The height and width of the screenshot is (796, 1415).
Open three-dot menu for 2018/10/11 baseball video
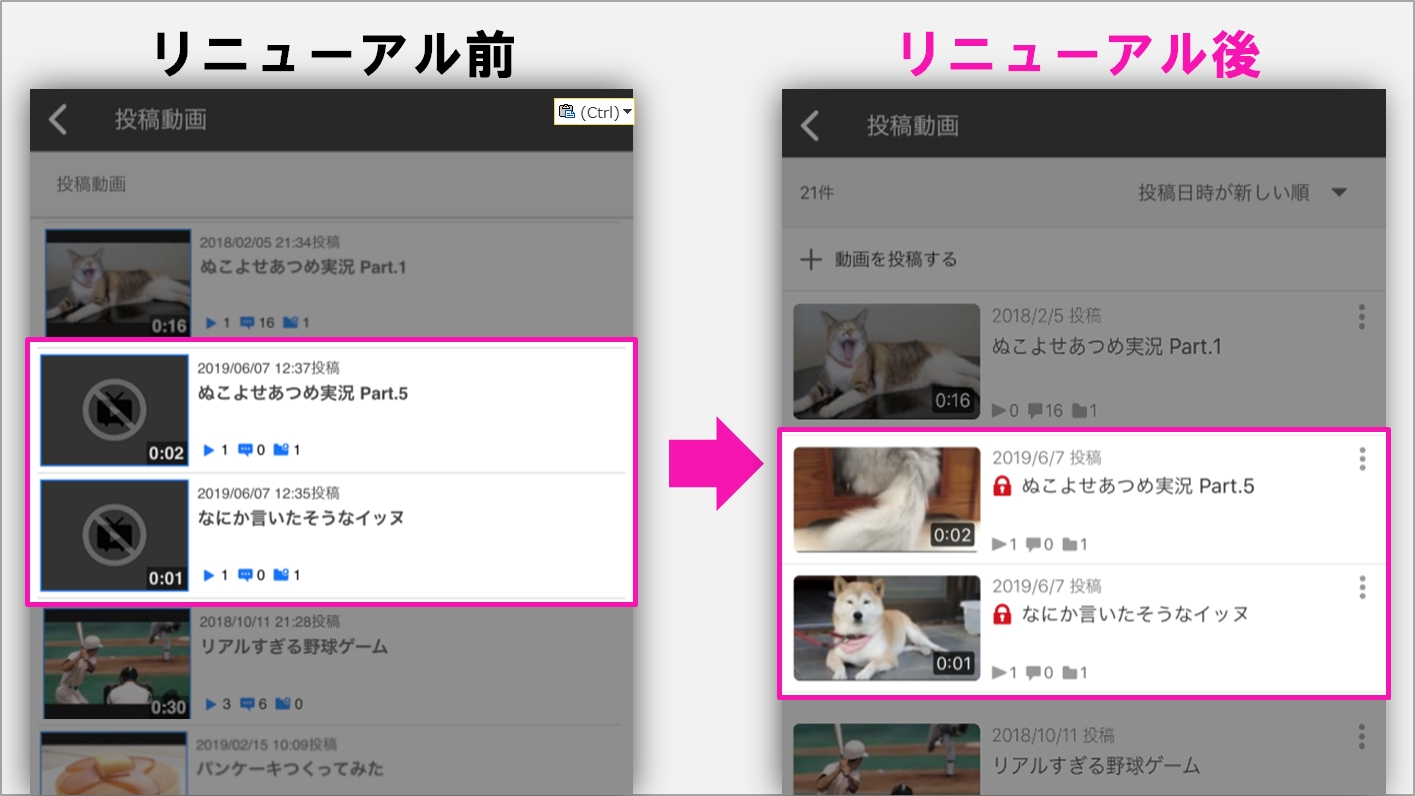coord(1361,737)
